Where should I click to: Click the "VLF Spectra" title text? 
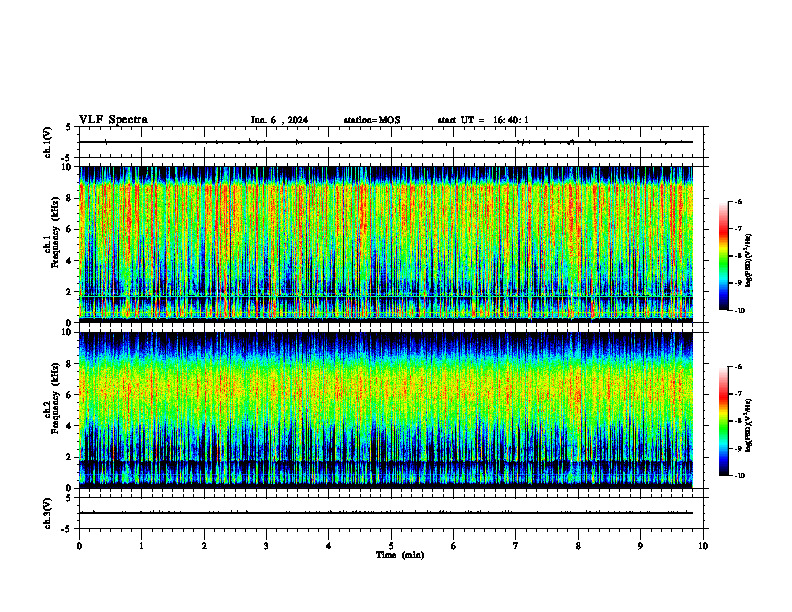[x=113, y=120]
